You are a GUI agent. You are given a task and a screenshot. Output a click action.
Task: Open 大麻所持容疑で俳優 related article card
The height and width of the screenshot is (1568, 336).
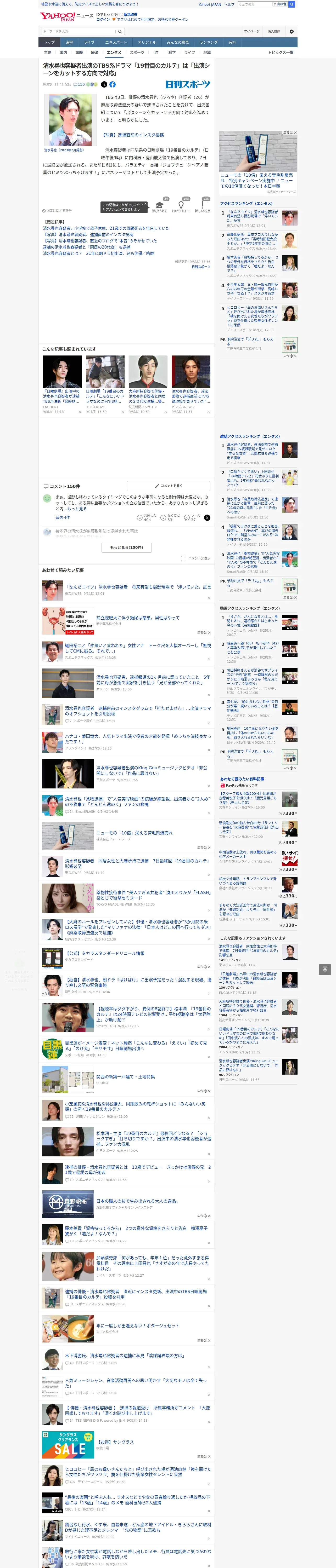[148, 384]
